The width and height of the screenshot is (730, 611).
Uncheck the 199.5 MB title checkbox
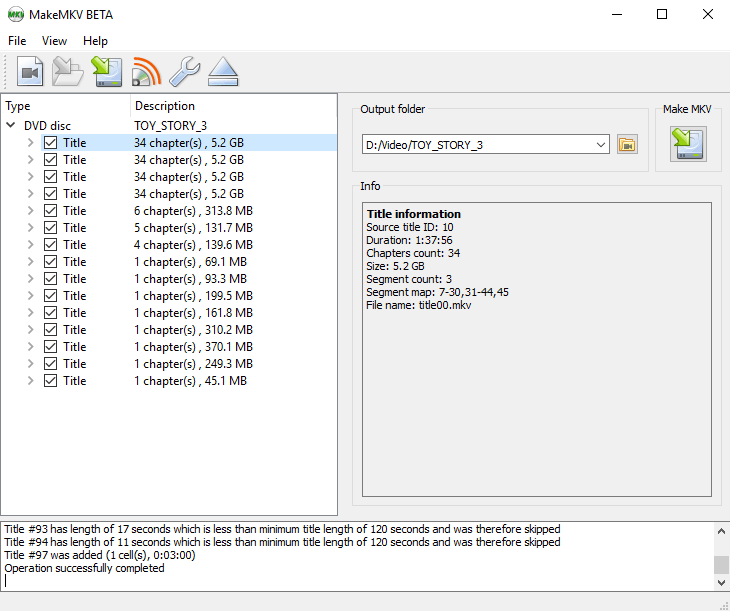[50, 296]
